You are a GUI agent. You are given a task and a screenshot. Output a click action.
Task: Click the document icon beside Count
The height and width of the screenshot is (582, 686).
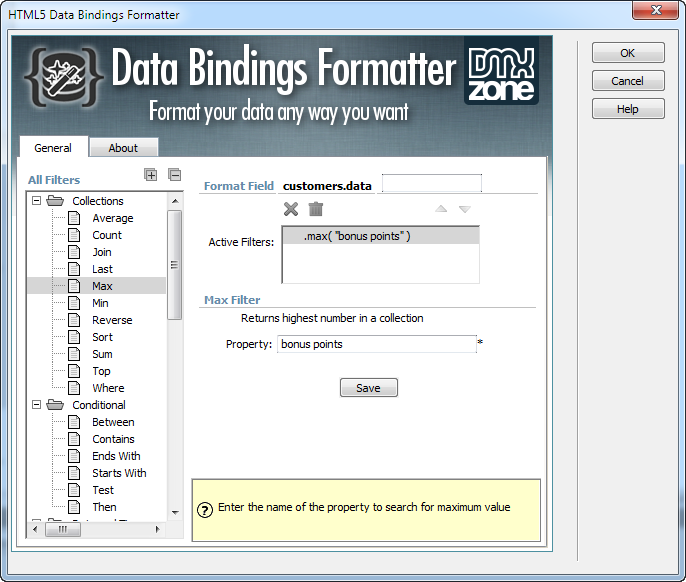pos(74,235)
